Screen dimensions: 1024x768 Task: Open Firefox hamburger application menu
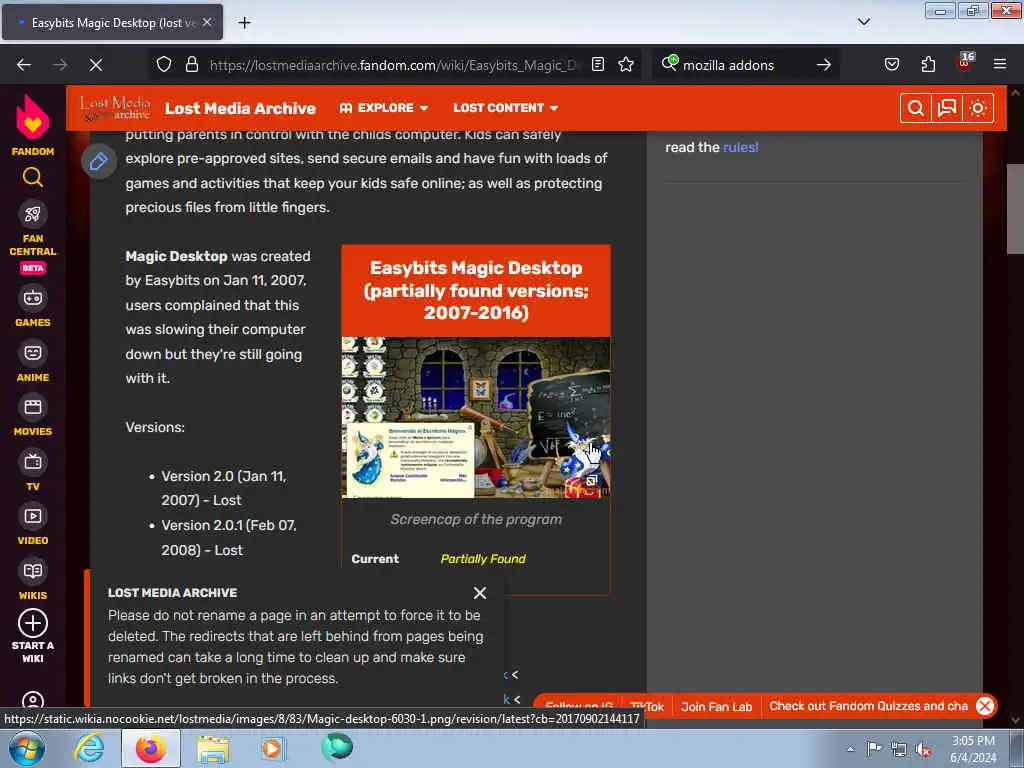[x=1000, y=65]
